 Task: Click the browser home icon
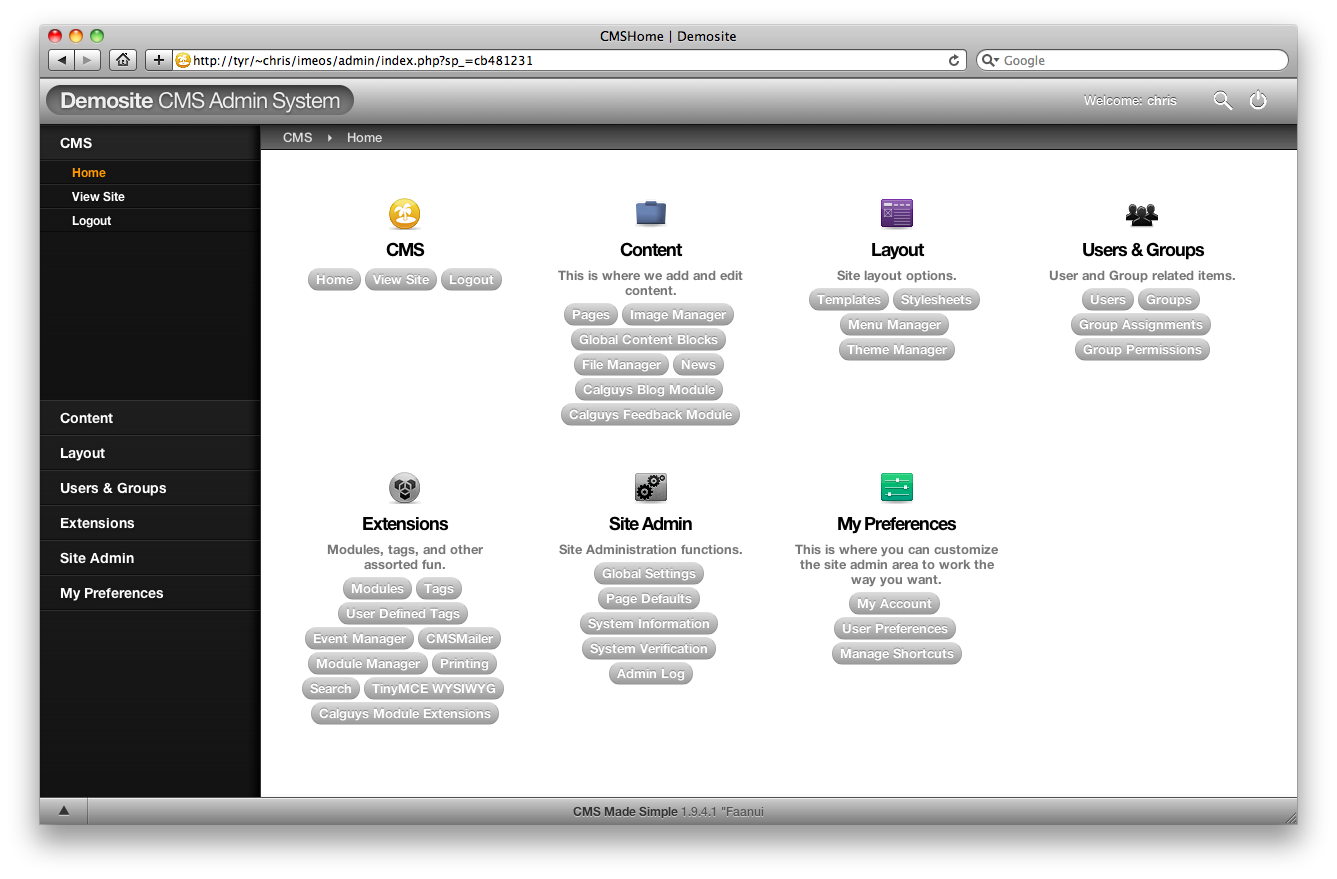pos(123,60)
